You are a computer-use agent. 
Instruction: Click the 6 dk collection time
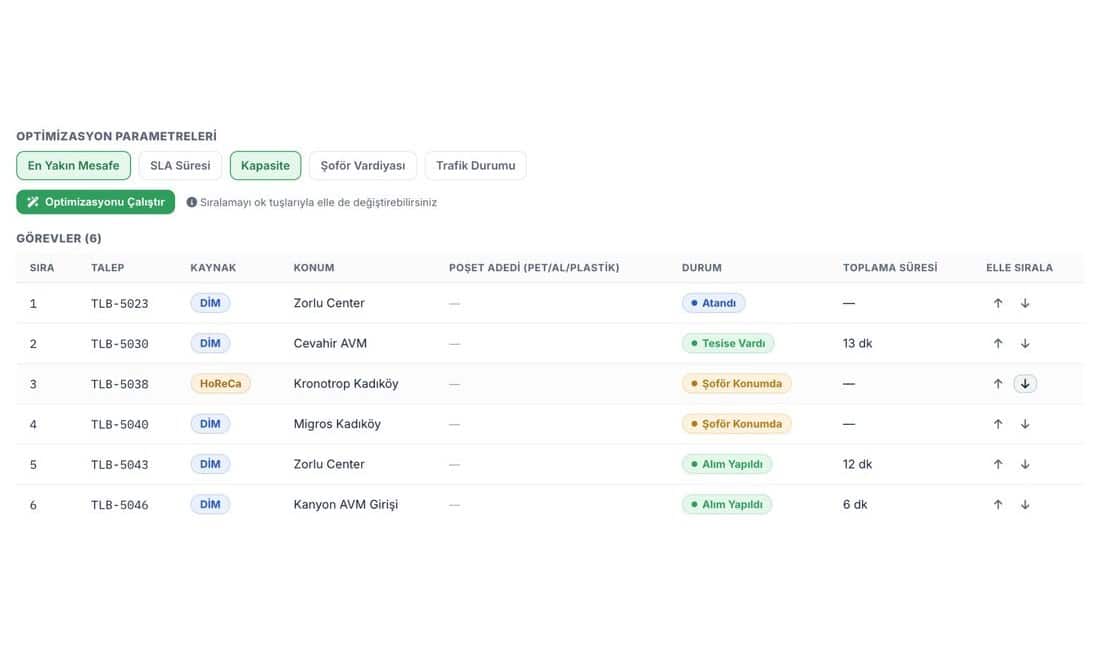tap(854, 504)
